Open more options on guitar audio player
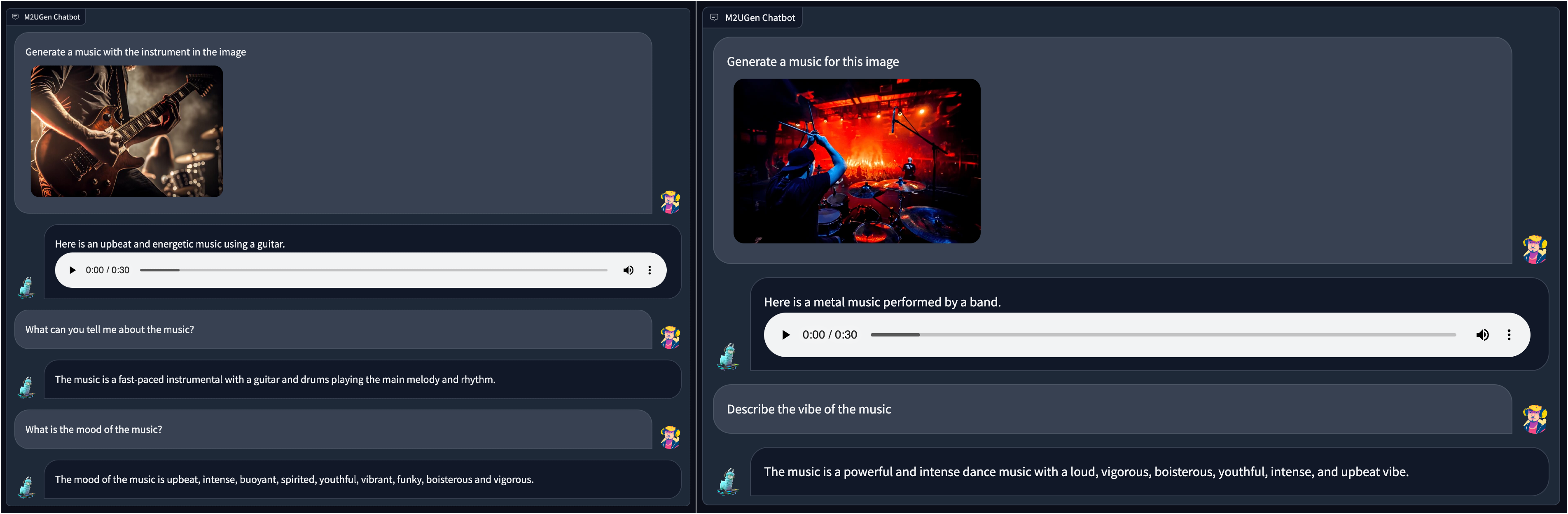This screenshot has height=514, width=1568. point(650,271)
